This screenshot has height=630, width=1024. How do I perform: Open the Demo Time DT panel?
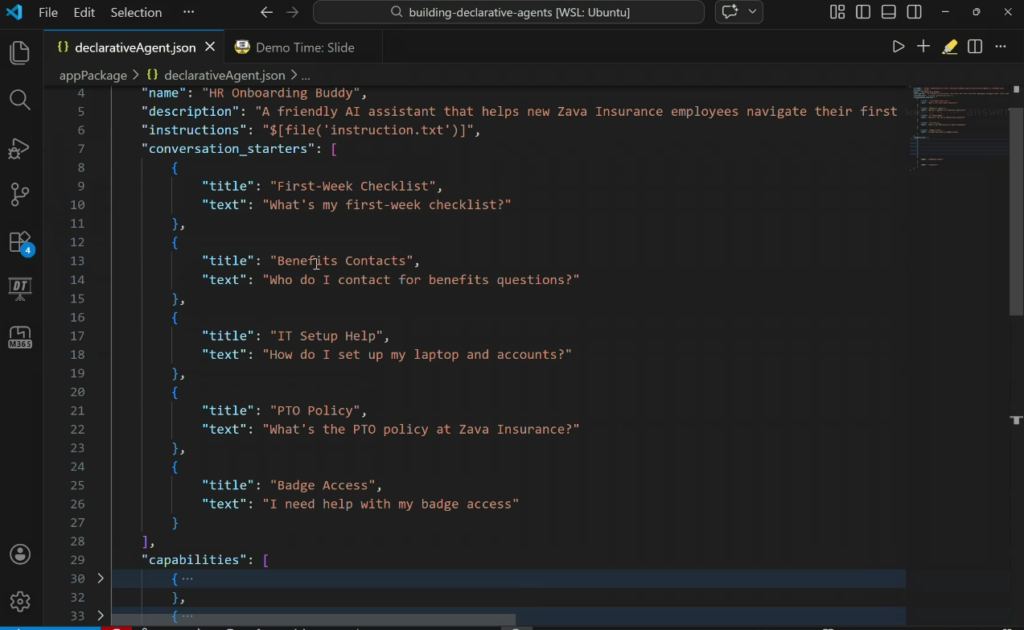click(19, 289)
